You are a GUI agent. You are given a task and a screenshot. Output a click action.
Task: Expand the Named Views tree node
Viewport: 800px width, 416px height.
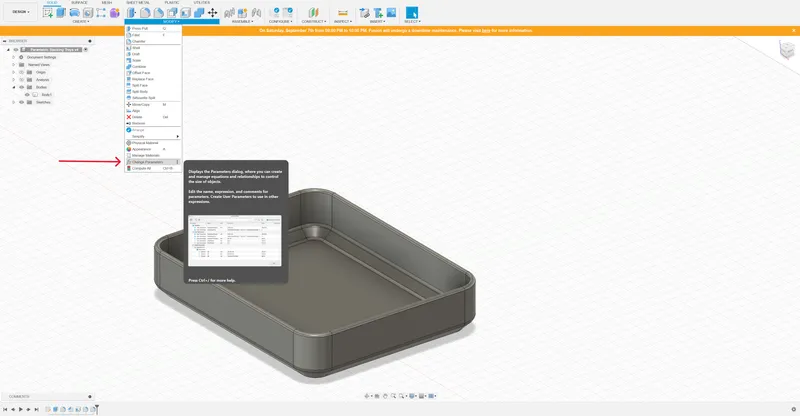click(x=14, y=65)
